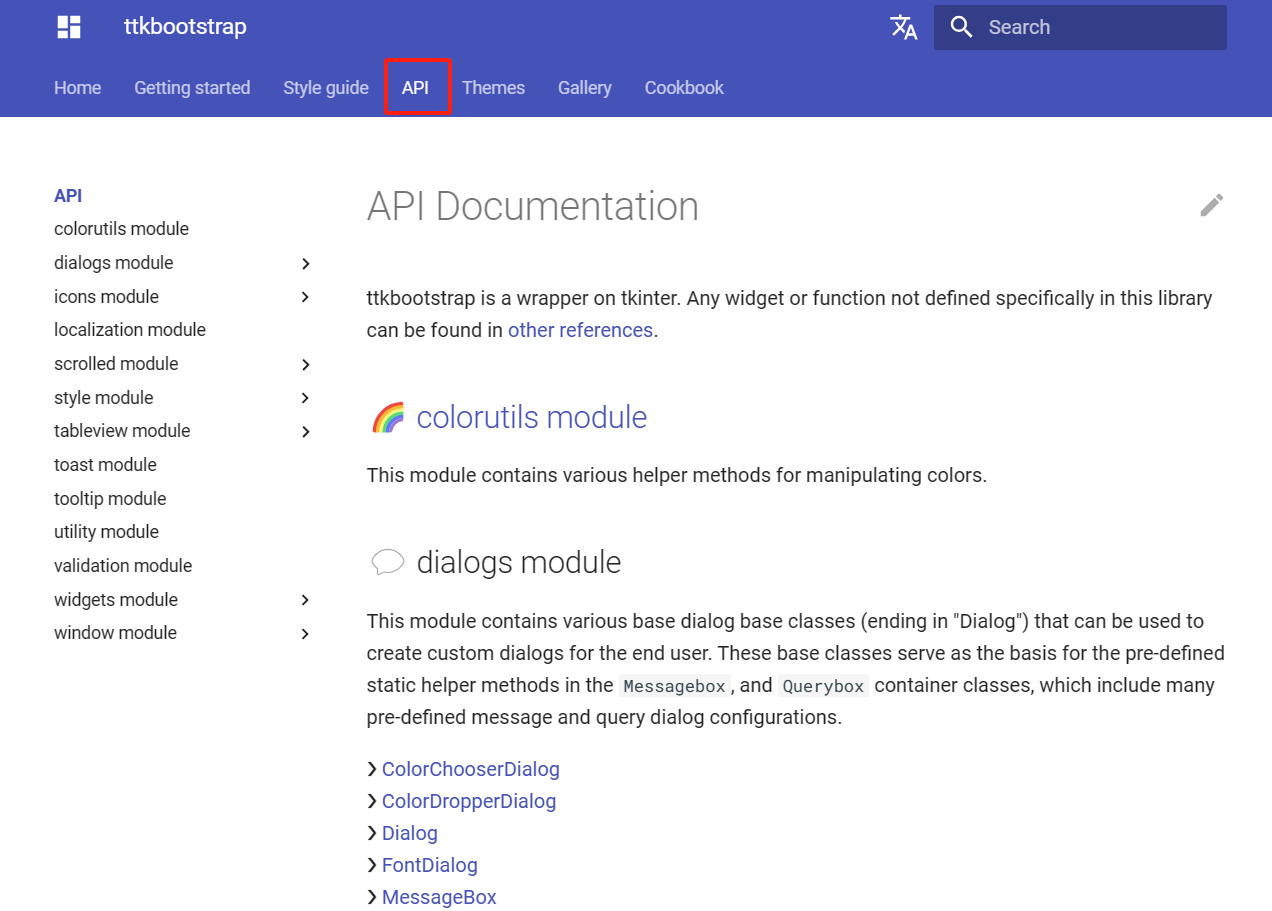The image size is (1272, 911).
Task: Click the speech bubble icon by dialogs heading
Action: (388, 562)
